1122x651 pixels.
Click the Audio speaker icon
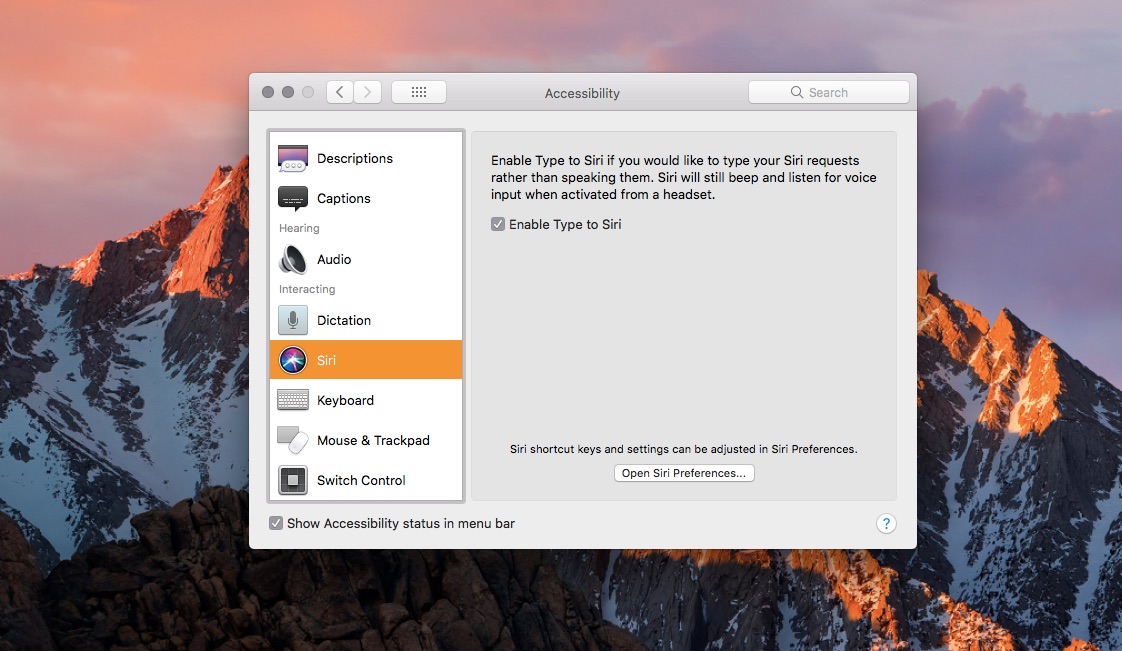point(293,259)
